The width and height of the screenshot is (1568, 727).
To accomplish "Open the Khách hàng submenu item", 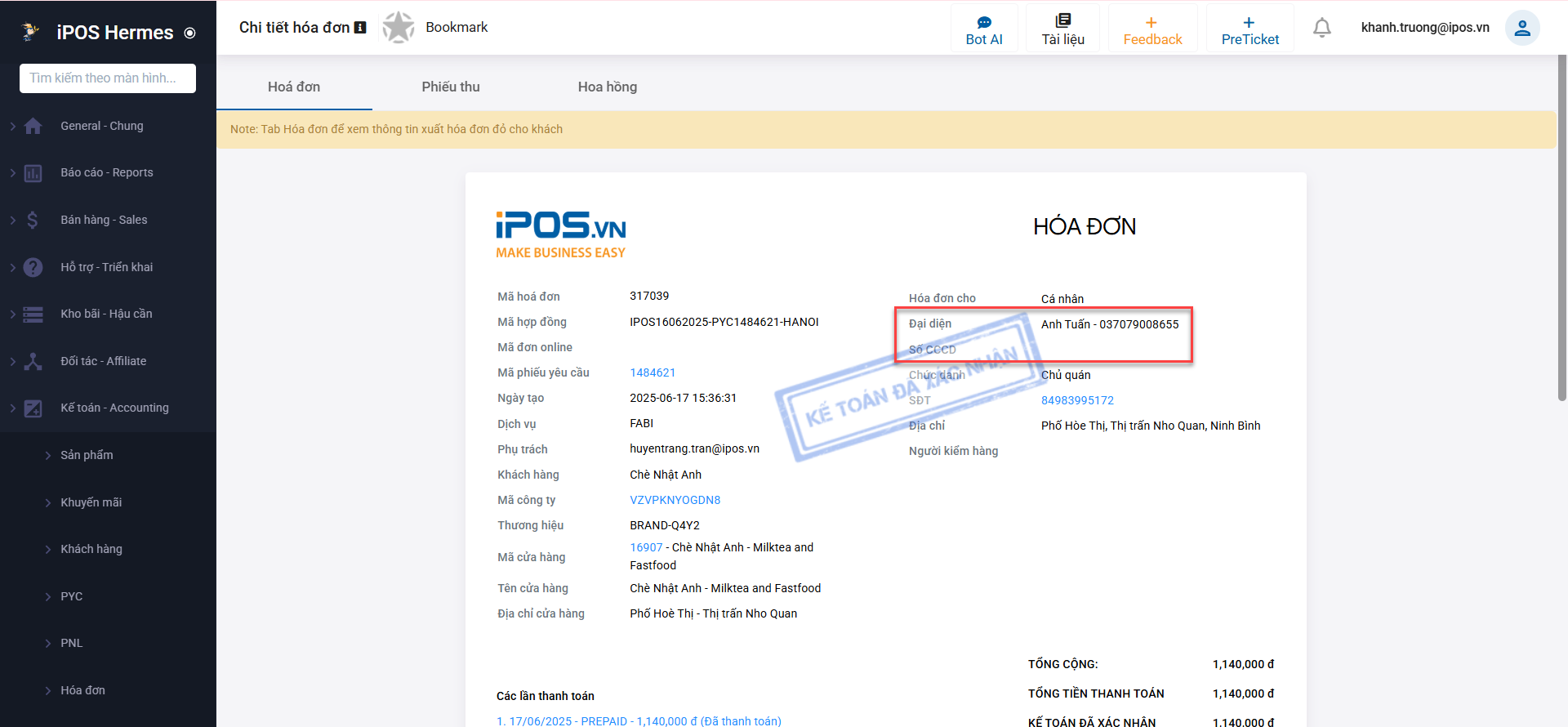I will click(x=91, y=549).
